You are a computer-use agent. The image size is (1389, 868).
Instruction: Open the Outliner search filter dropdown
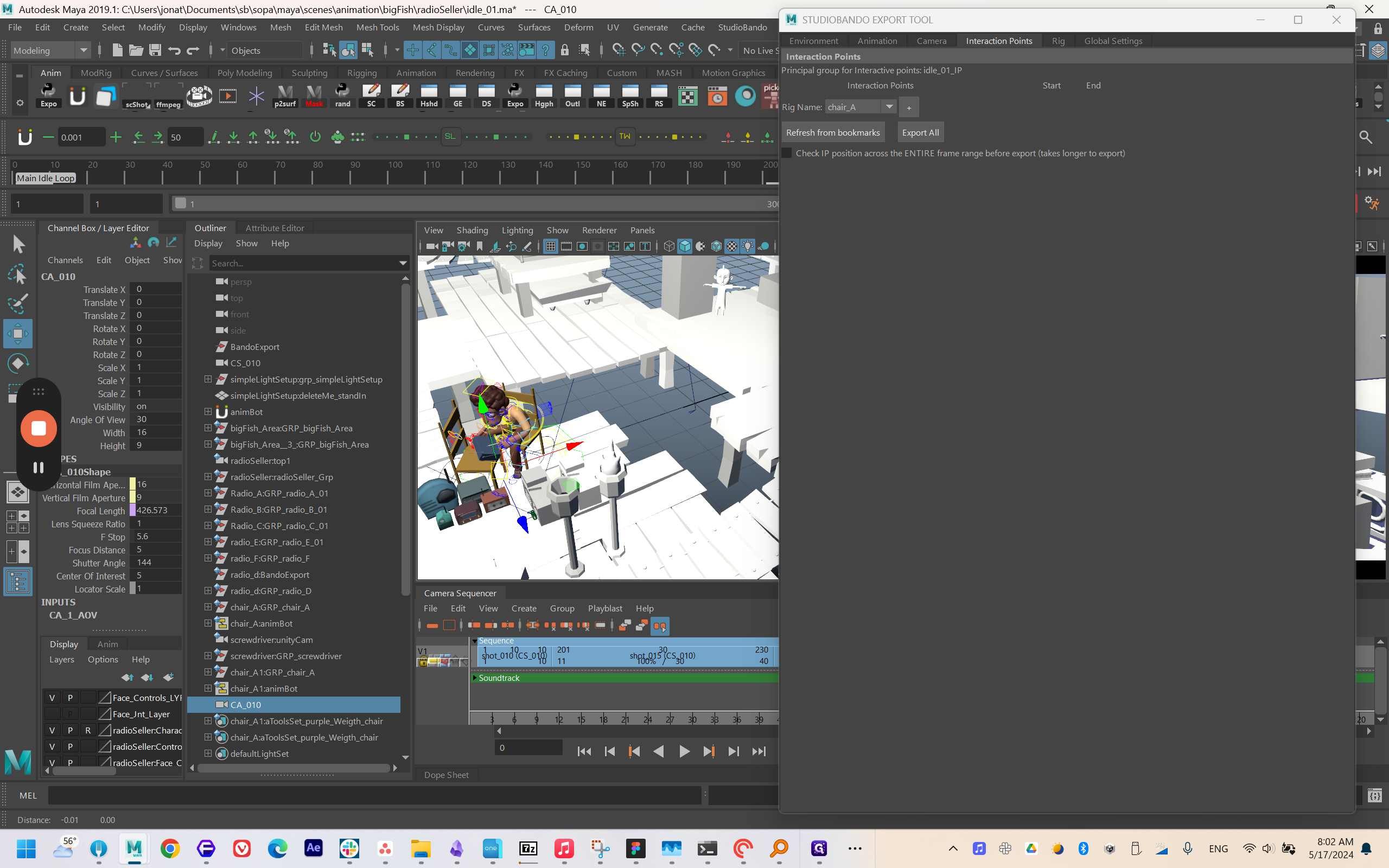[x=403, y=263]
